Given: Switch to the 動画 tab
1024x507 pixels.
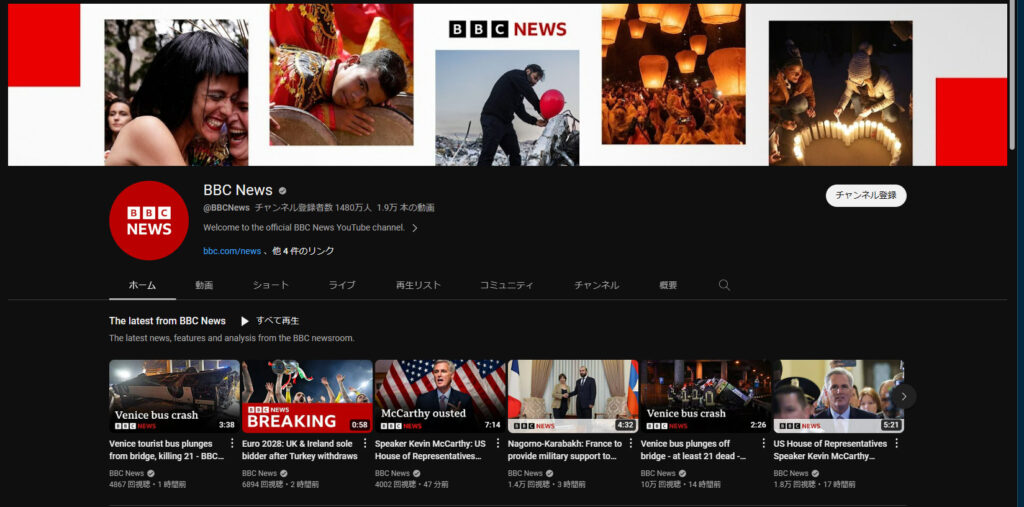Looking at the screenshot, I should pyautogui.click(x=204, y=285).
